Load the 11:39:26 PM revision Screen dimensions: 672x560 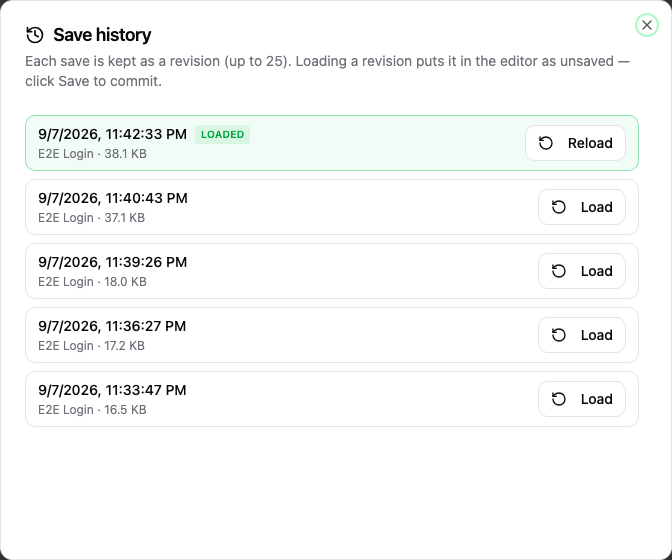(x=582, y=271)
